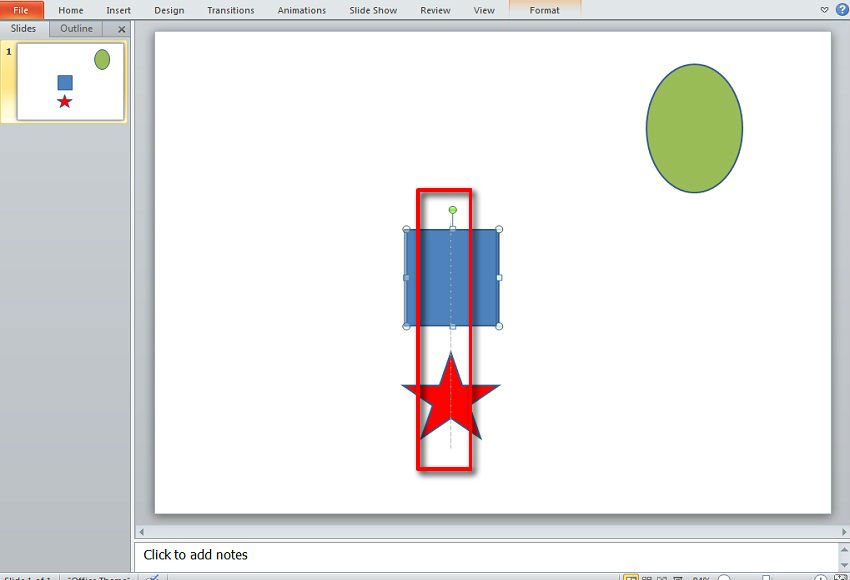Image resolution: width=850 pixels, height=580 pixels.
Task: Click the spelling check status icon
Action: point(152,577)
